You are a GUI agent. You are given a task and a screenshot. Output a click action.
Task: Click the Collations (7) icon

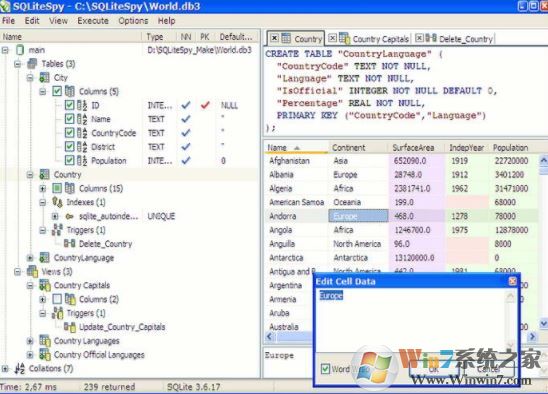tap(20, 368)
